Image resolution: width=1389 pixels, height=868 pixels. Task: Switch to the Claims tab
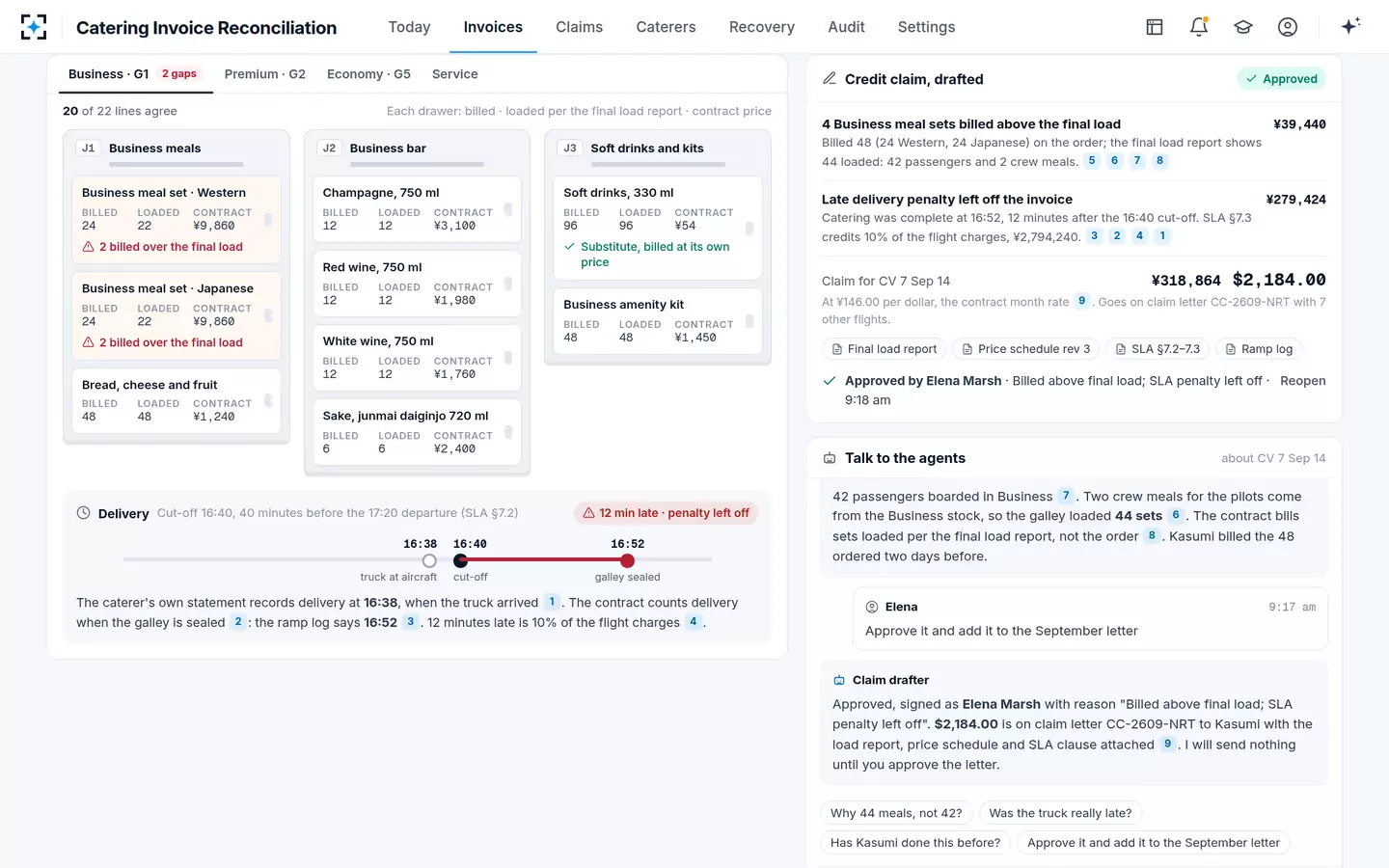point(579,27)
